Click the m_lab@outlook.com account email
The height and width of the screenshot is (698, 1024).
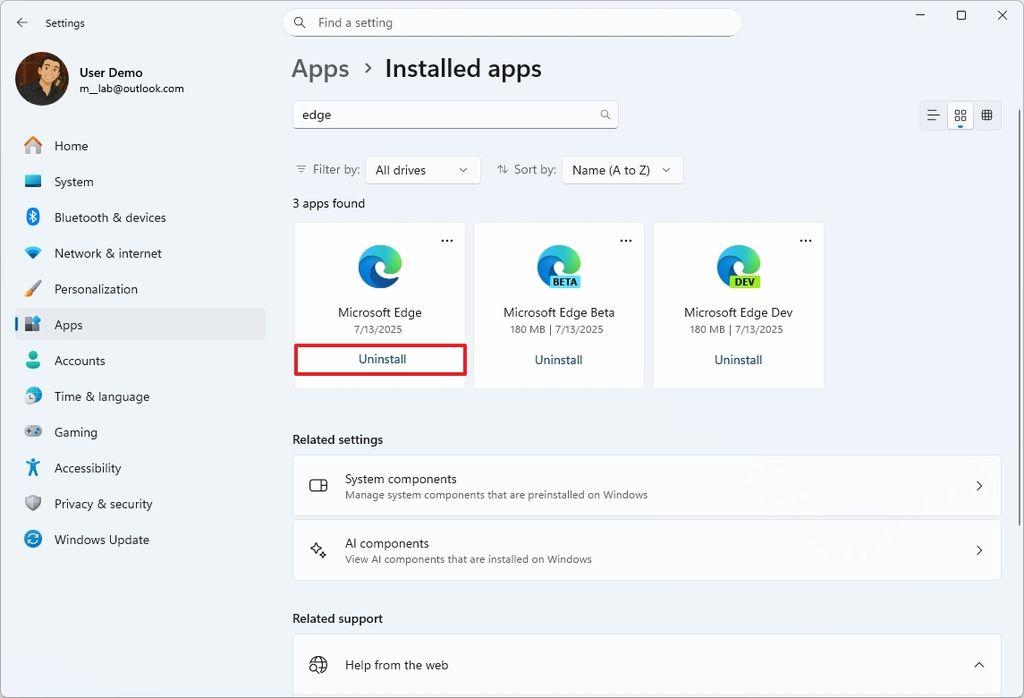(x=132, y=89)
